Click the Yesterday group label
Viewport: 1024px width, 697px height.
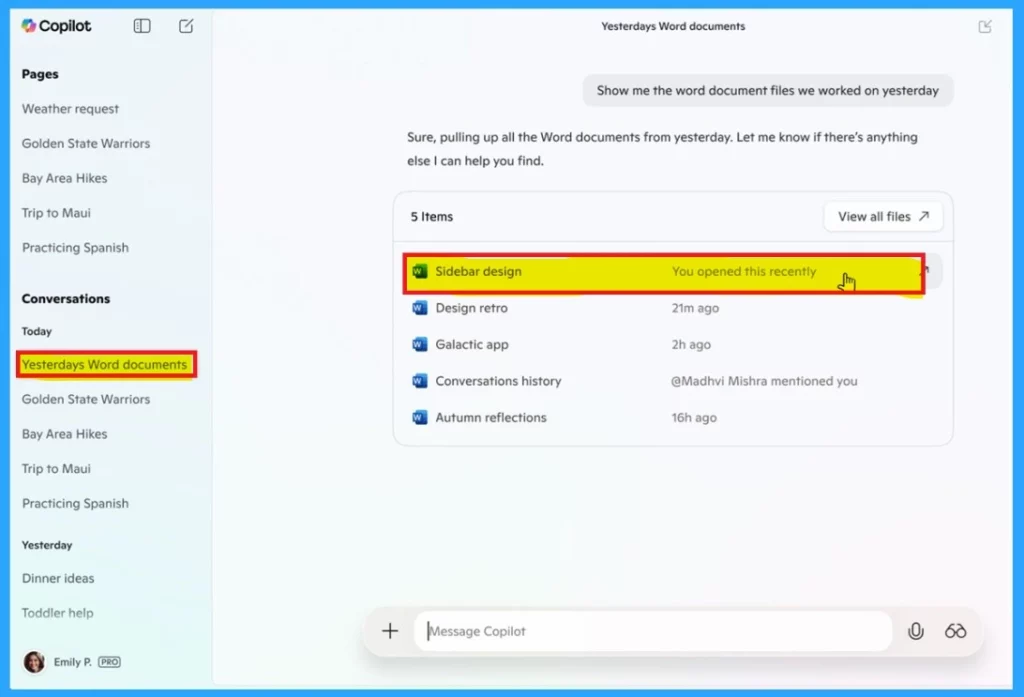47,545
